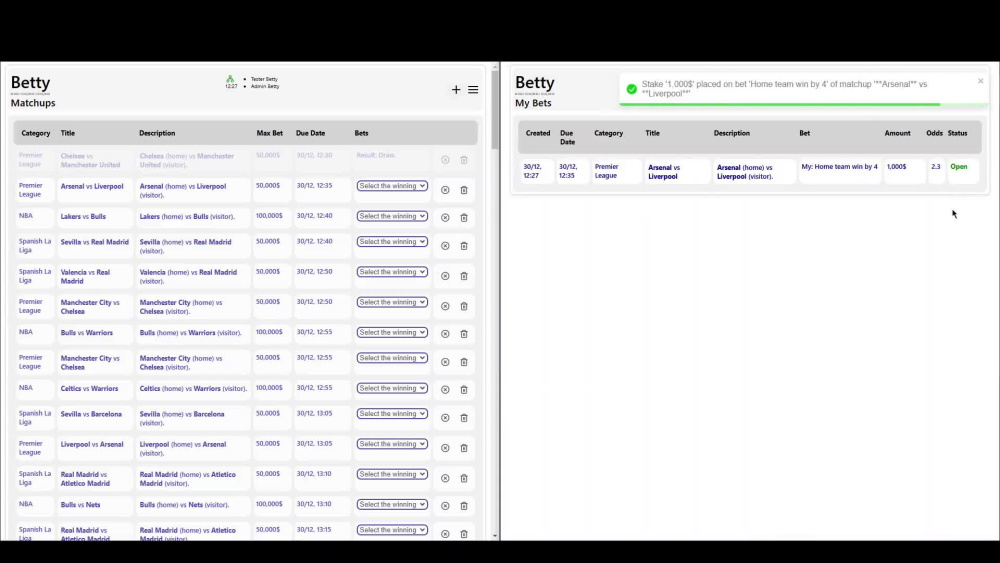Viewport: 1000px width, 563px height.
Task: Delete the Lakers vs Bulls matchup
Action: coord(464,217)
